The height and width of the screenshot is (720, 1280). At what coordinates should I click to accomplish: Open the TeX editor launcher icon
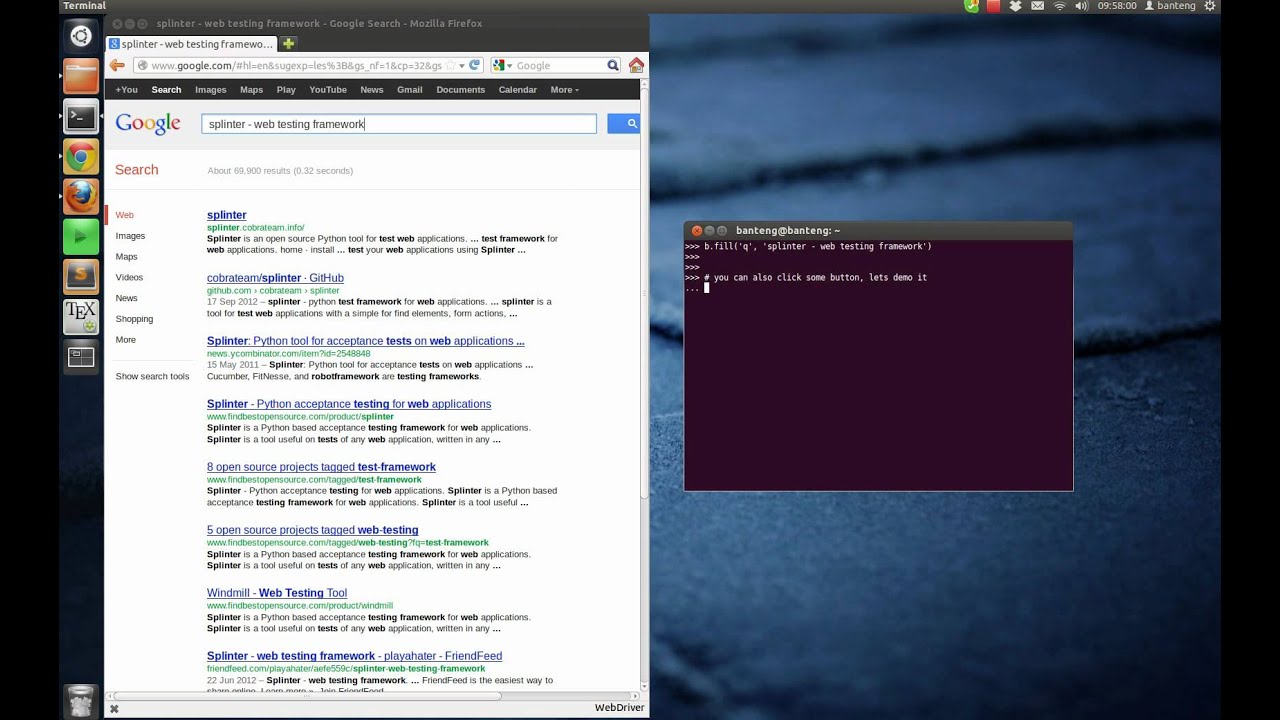point(81,317)
